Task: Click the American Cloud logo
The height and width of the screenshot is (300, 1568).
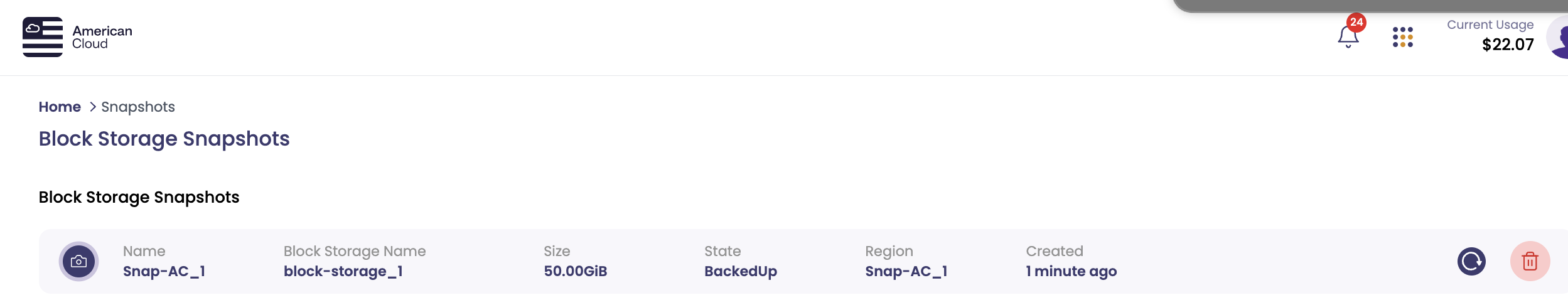Action: click(x=77, y=37)
